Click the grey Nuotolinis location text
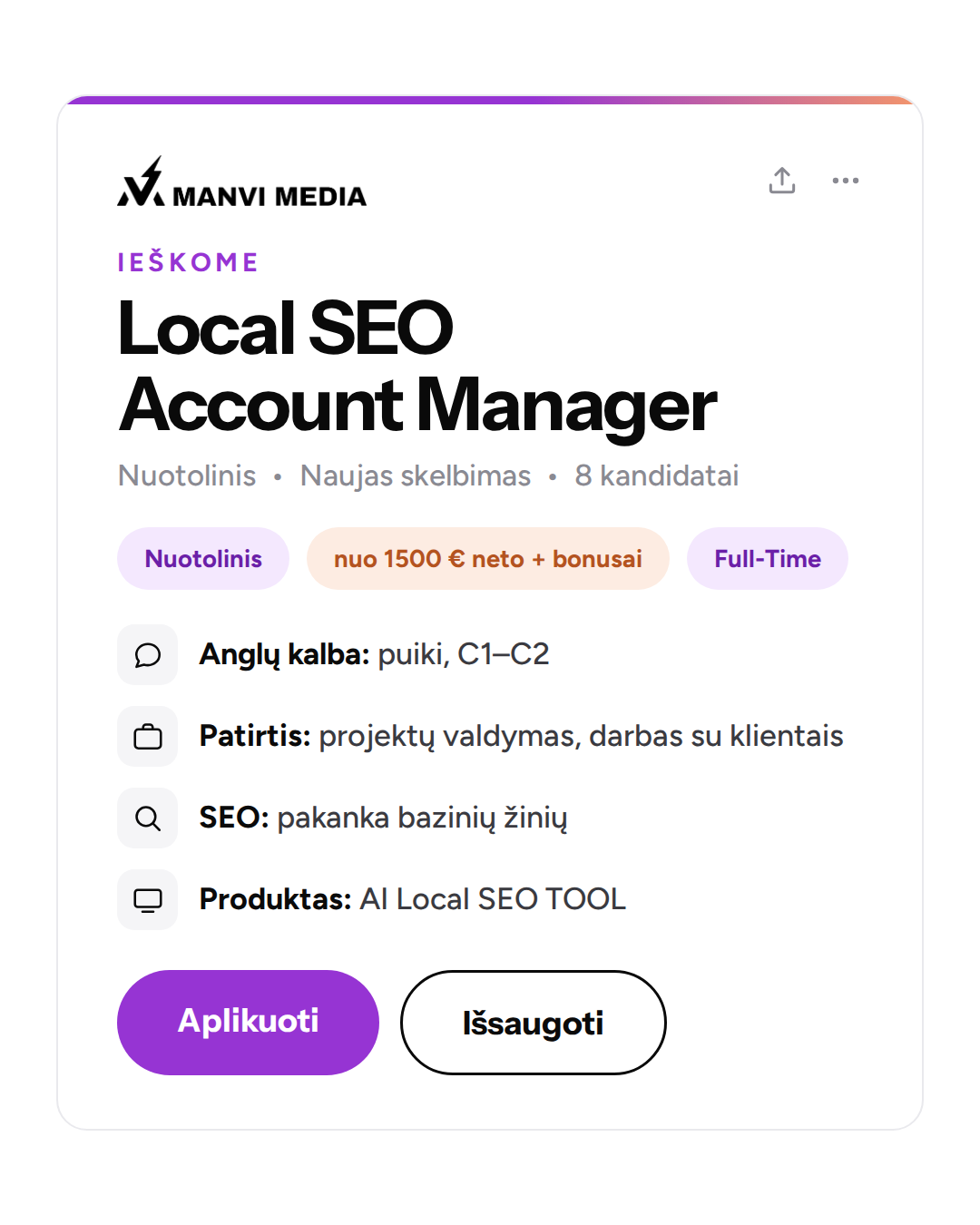The image size is (980, 1225). 187,475
